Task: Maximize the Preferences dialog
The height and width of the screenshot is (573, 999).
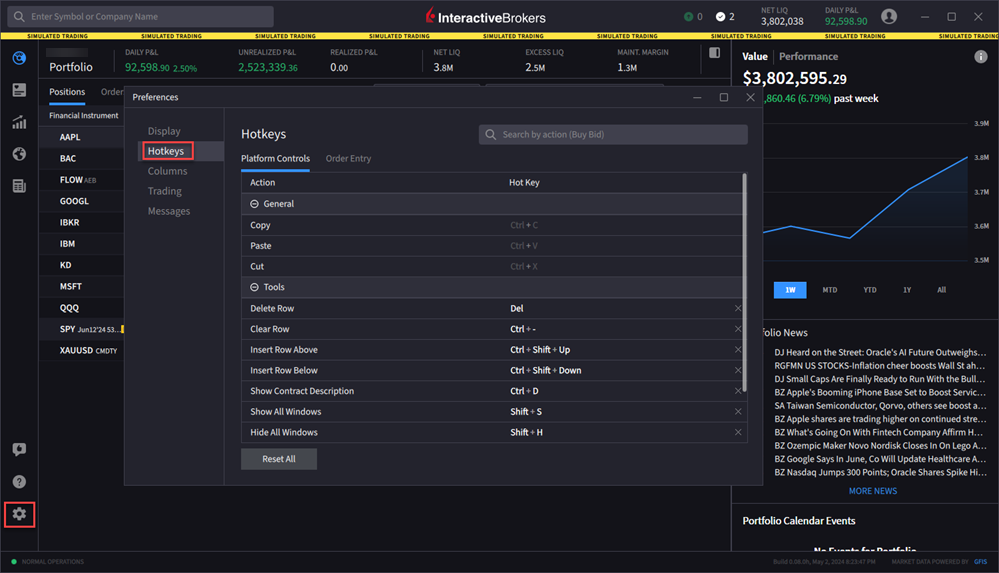Action: (x=724, y=97)
